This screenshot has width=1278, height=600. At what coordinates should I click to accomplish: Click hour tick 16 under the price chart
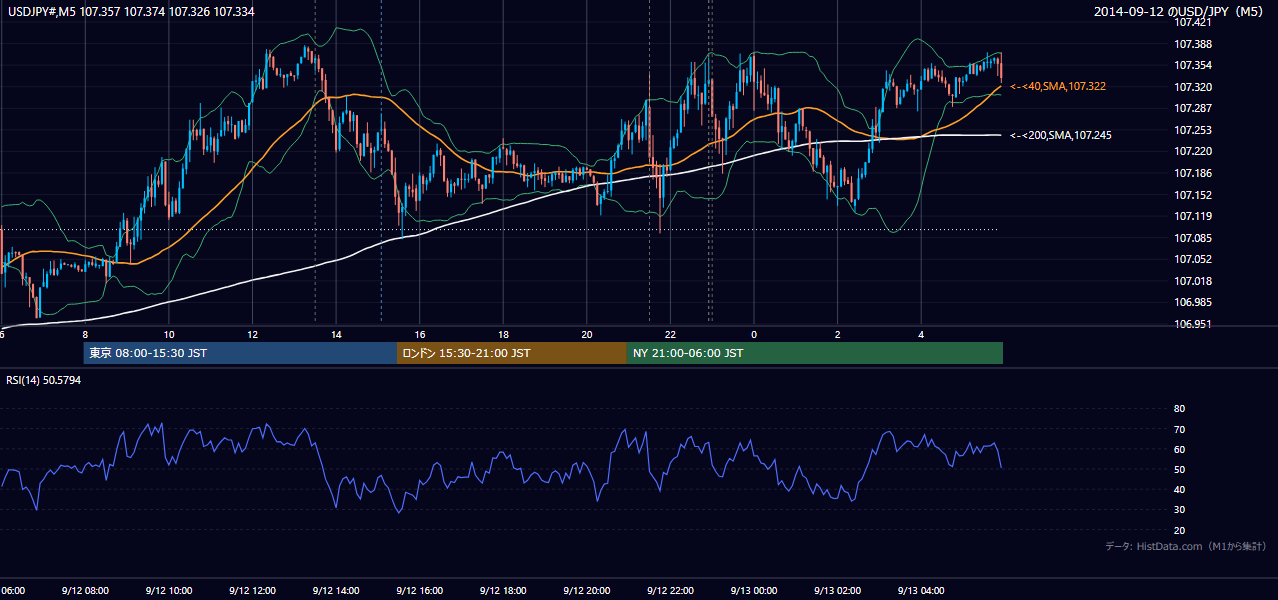pos(420,335)
